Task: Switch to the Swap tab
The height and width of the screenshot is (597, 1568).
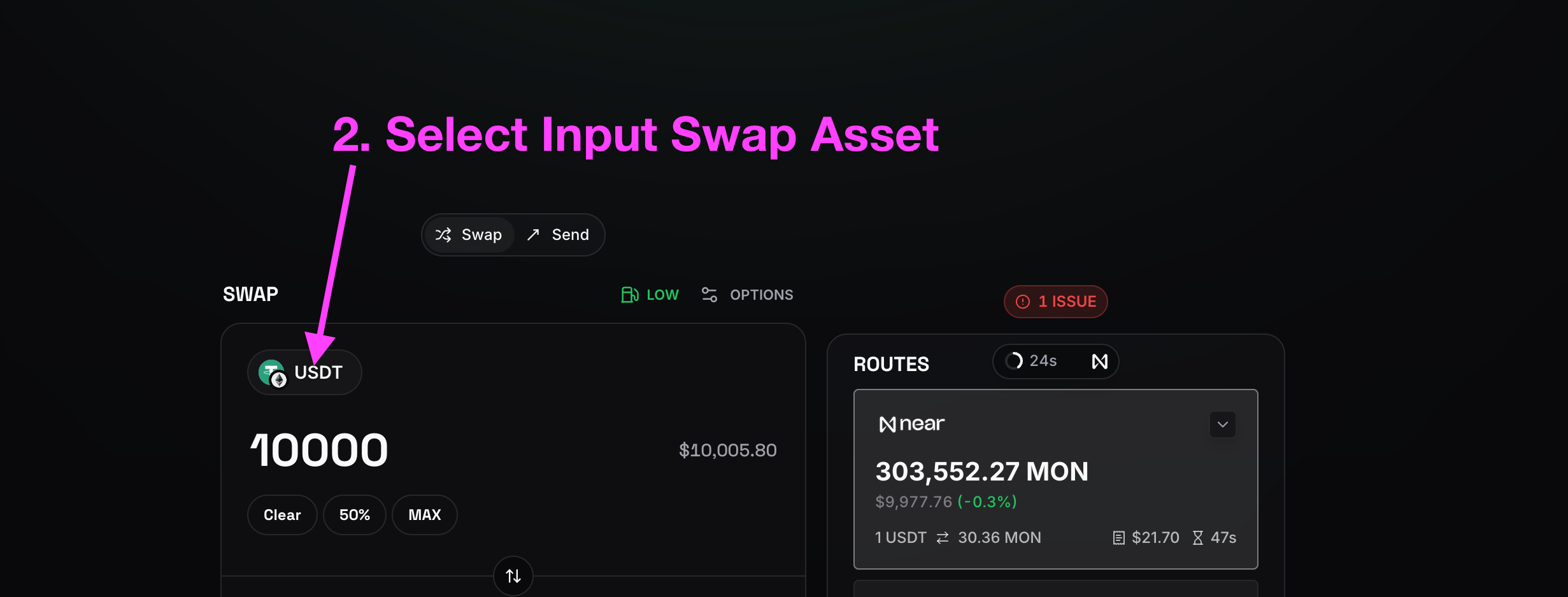Action: tap(469, 235)
